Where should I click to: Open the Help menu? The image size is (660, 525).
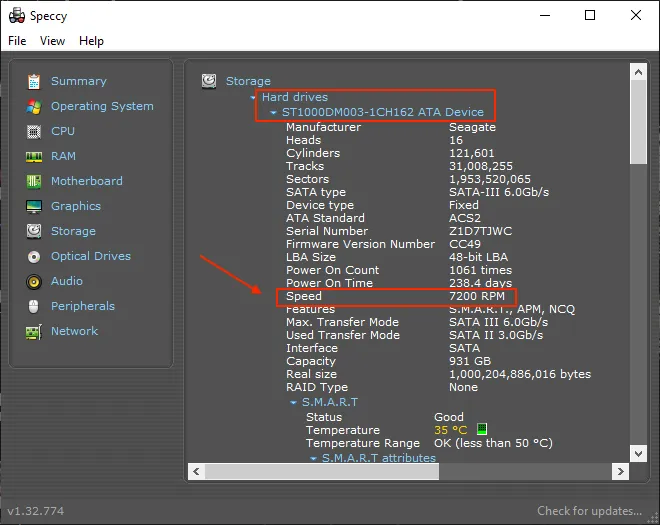91,41
